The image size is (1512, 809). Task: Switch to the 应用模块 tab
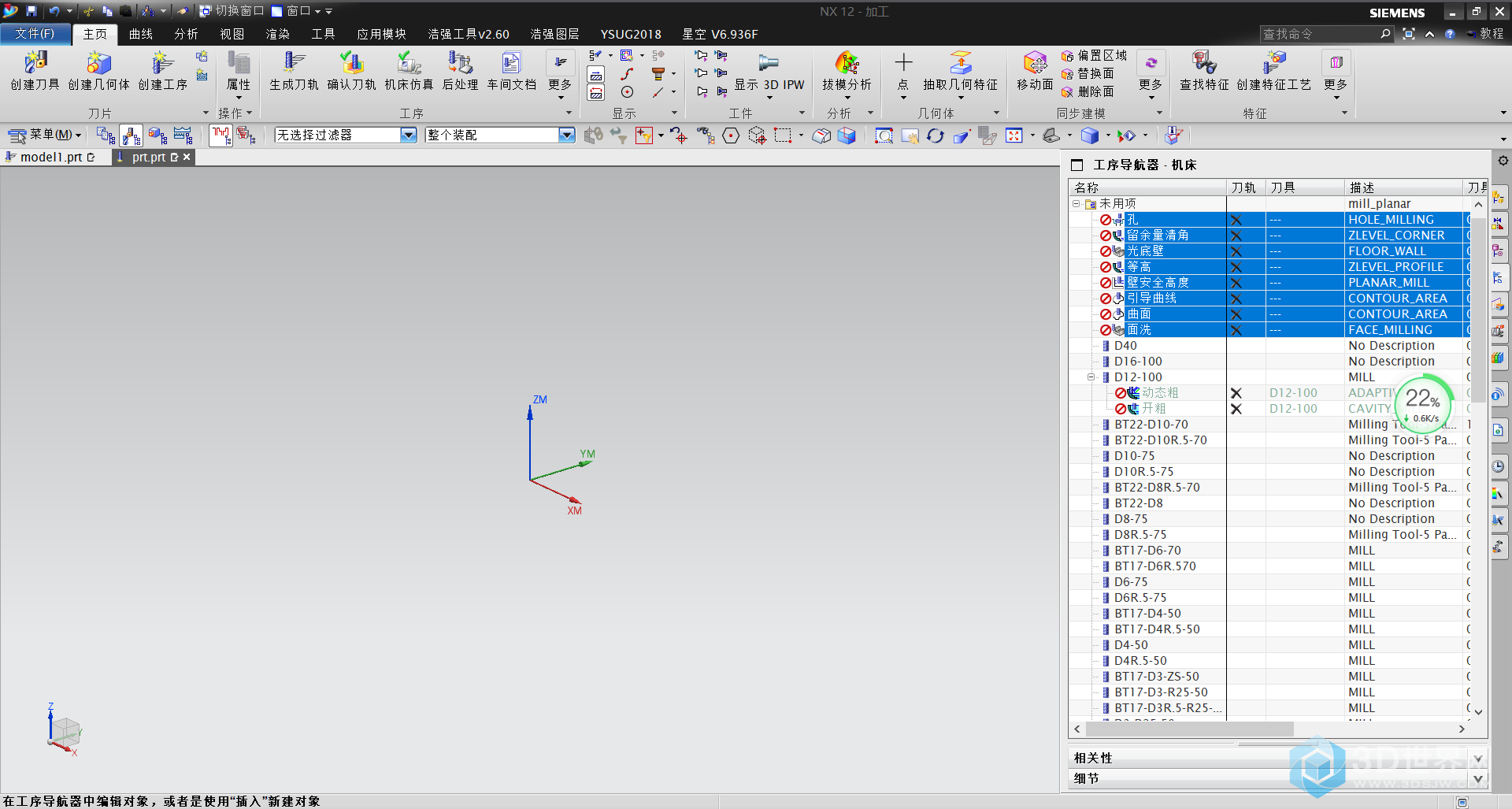[x=382, y=34]
